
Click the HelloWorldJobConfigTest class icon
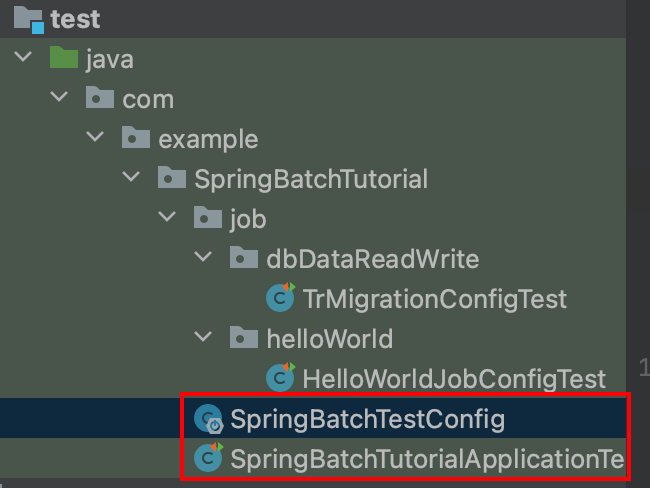click(281, 377)
